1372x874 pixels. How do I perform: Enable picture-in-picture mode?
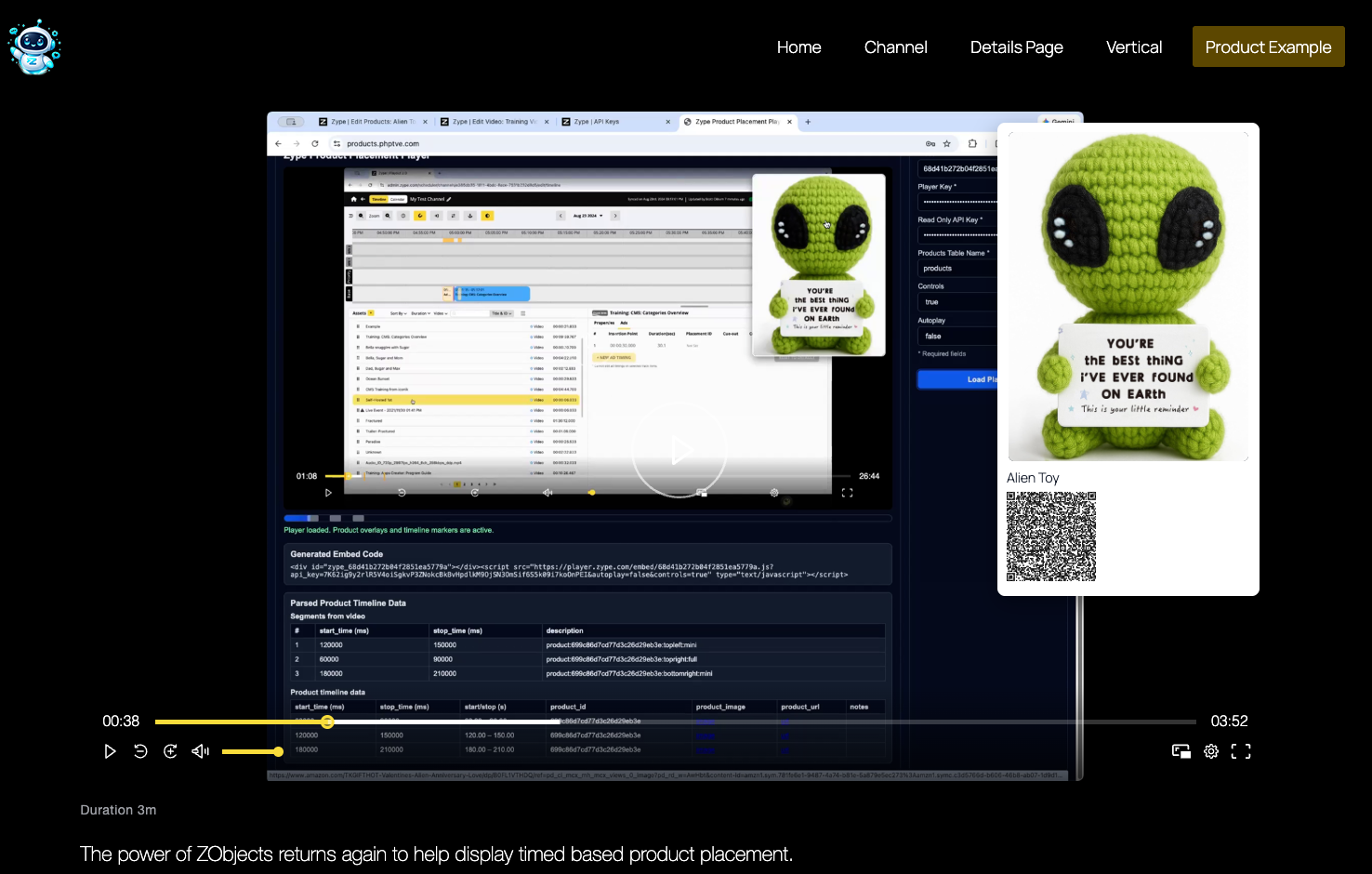coord(1181,751)
